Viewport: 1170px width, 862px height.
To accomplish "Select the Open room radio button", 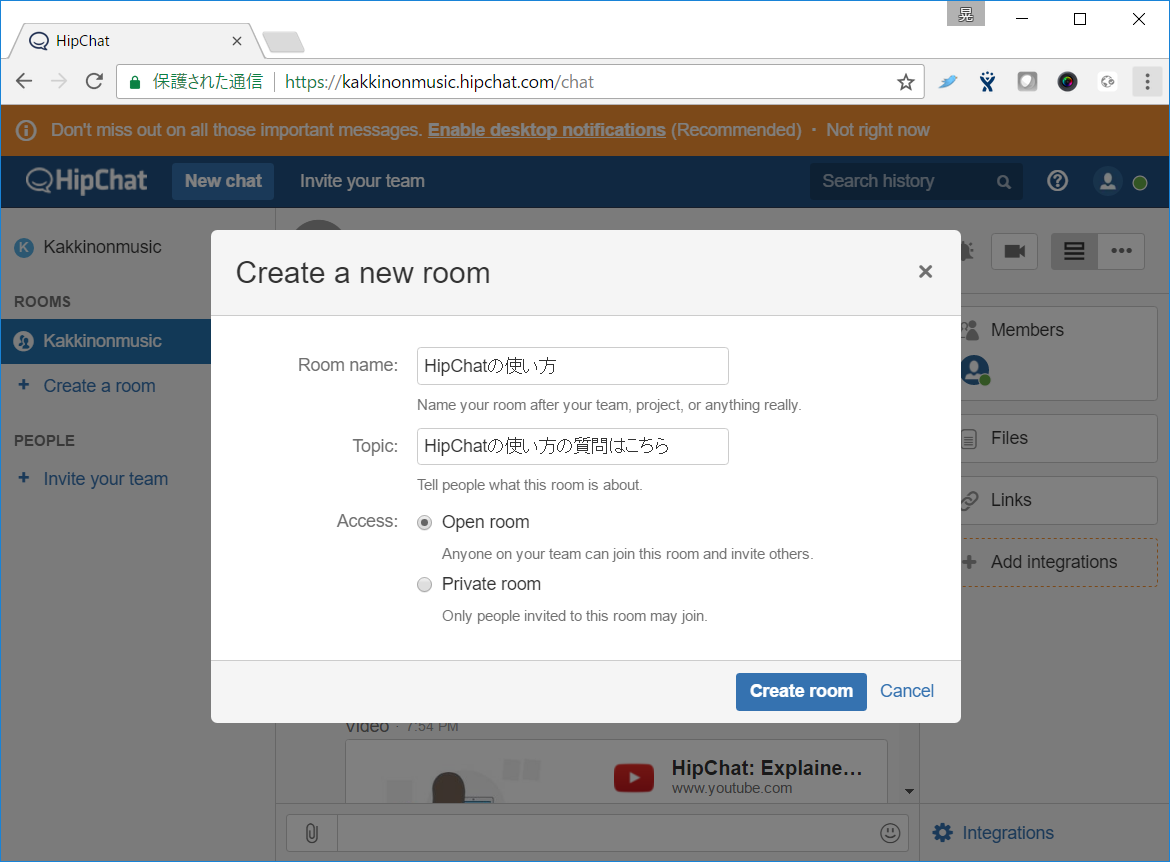I will click(x=425, y=522).
